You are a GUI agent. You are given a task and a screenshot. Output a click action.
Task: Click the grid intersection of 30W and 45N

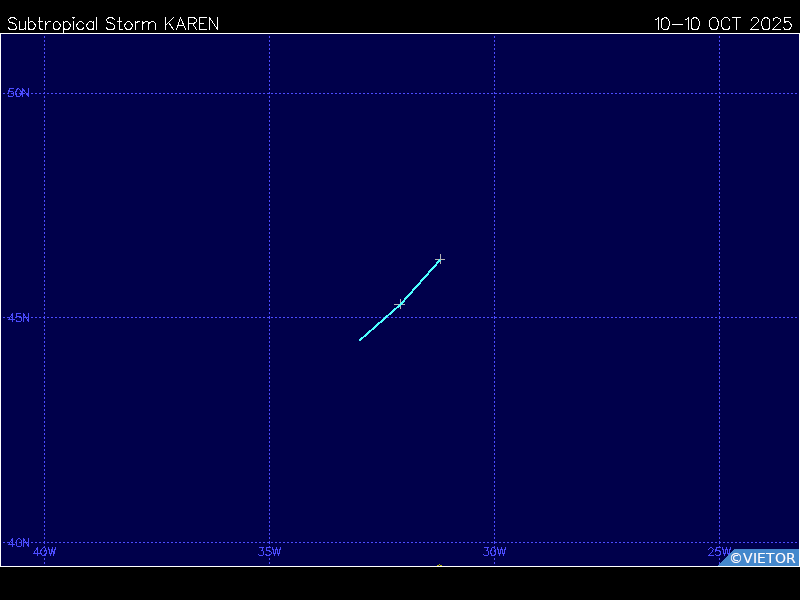point(494,318)
